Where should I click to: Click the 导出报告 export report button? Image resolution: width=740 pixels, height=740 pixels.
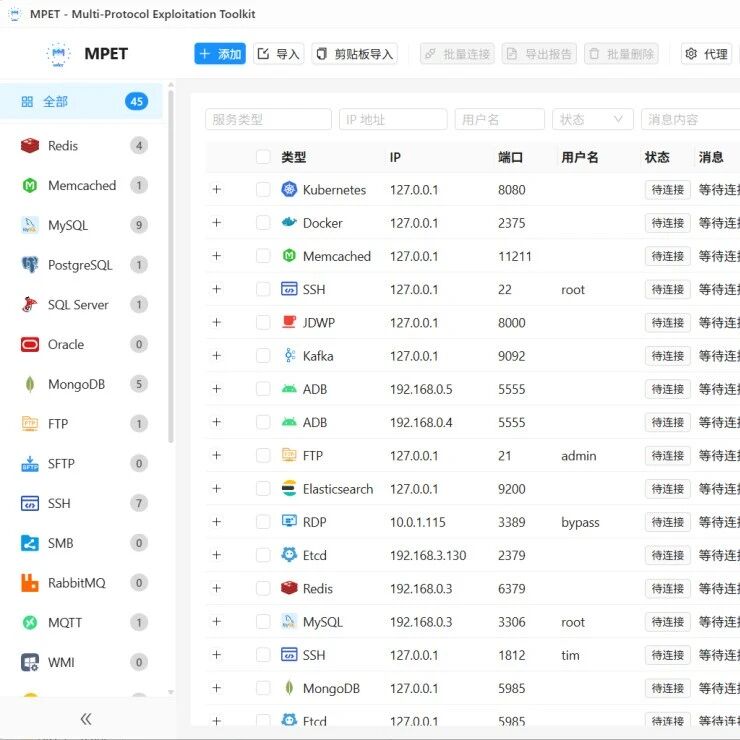pos(539,54)
